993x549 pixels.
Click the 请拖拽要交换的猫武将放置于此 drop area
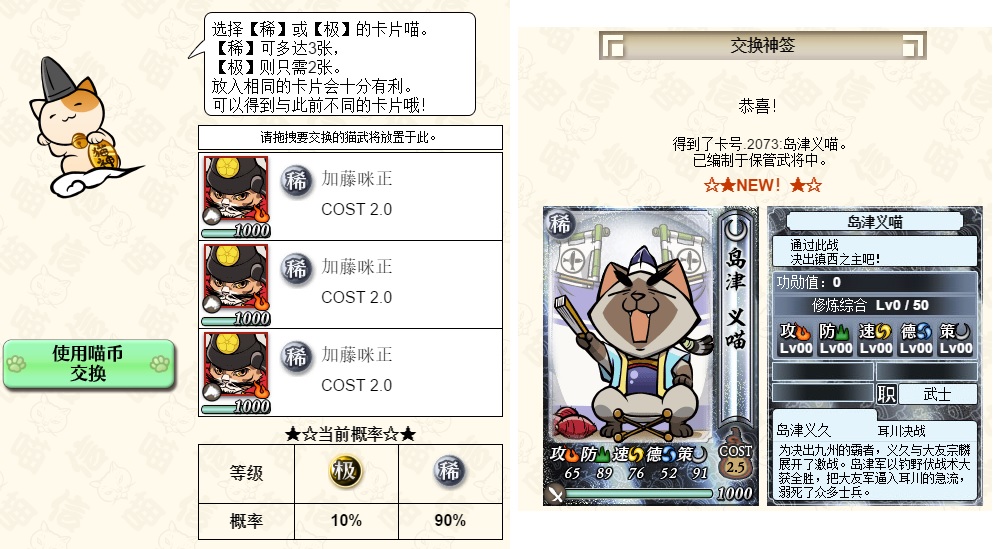click(350, 137)
